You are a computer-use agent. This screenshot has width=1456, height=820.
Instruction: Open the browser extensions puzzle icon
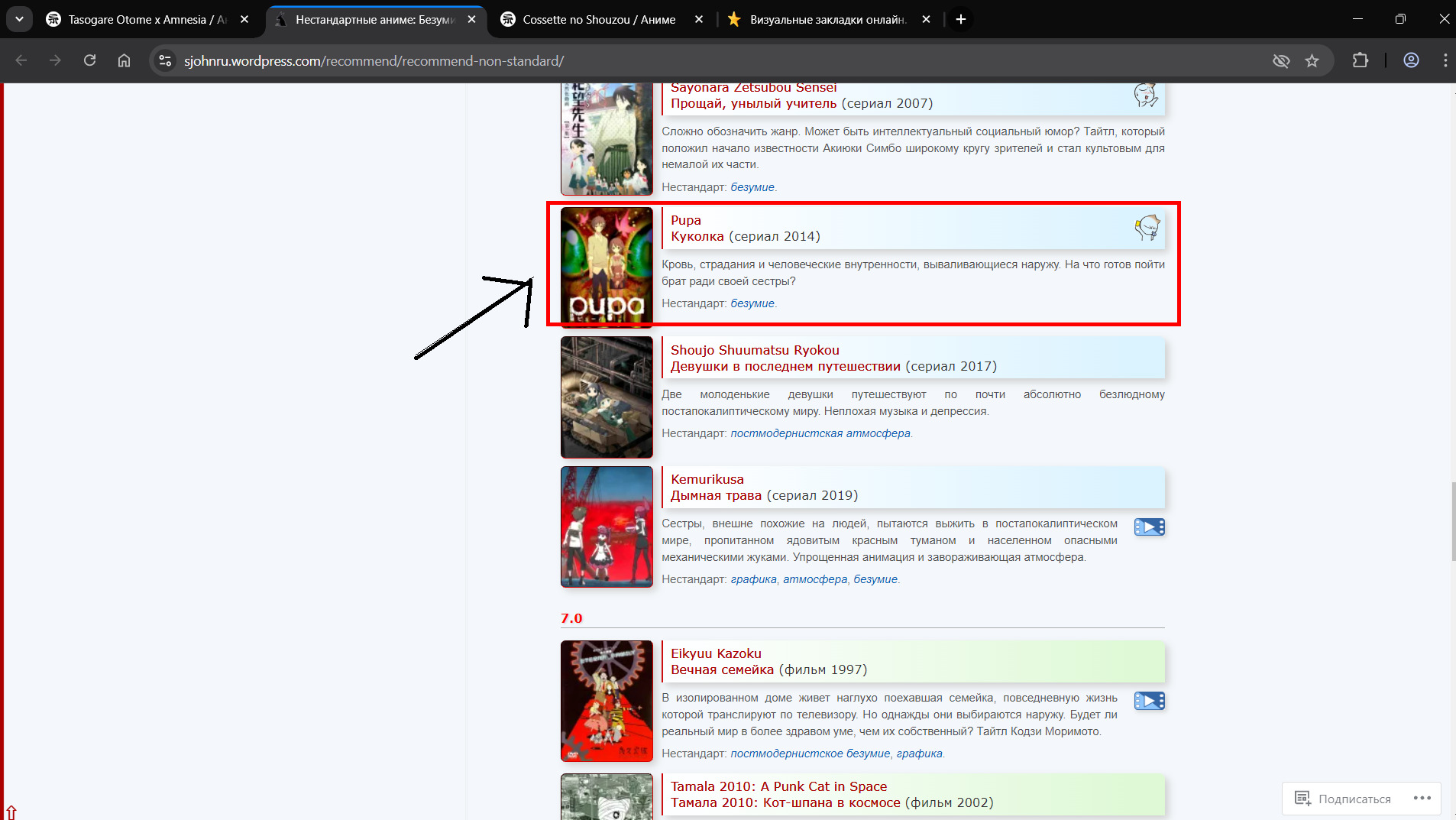[x=1360, y=61]
